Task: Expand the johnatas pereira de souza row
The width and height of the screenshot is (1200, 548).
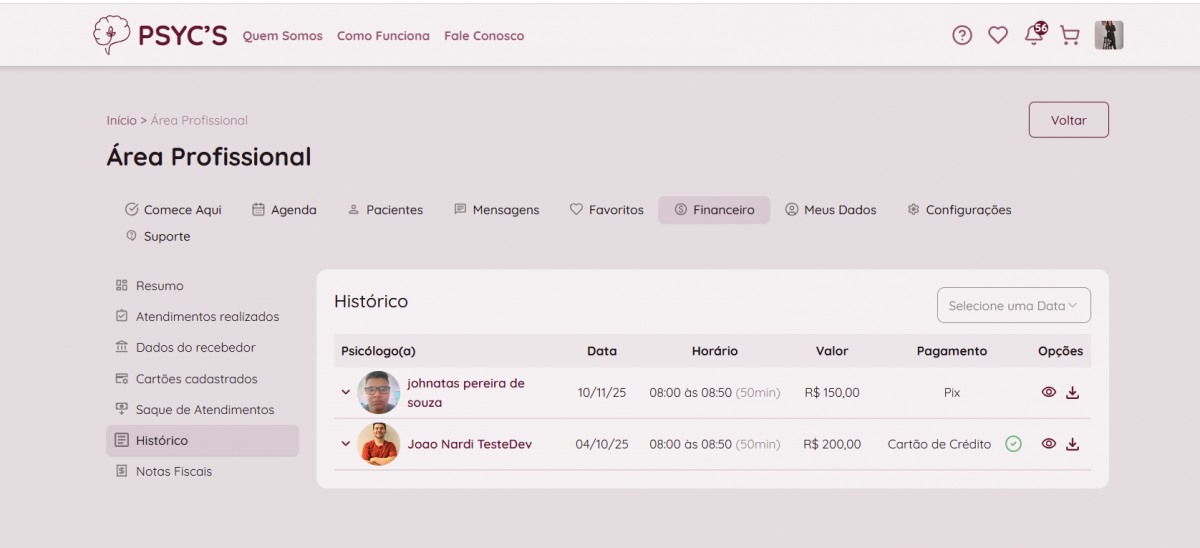Action: pyautogui.click(x=346, y=393)
